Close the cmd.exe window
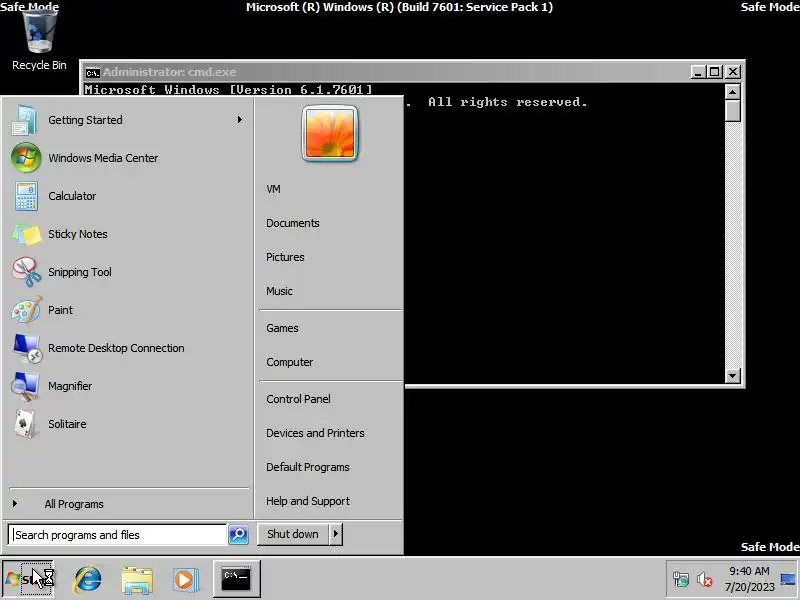800x600 pixels. point(733,72)
